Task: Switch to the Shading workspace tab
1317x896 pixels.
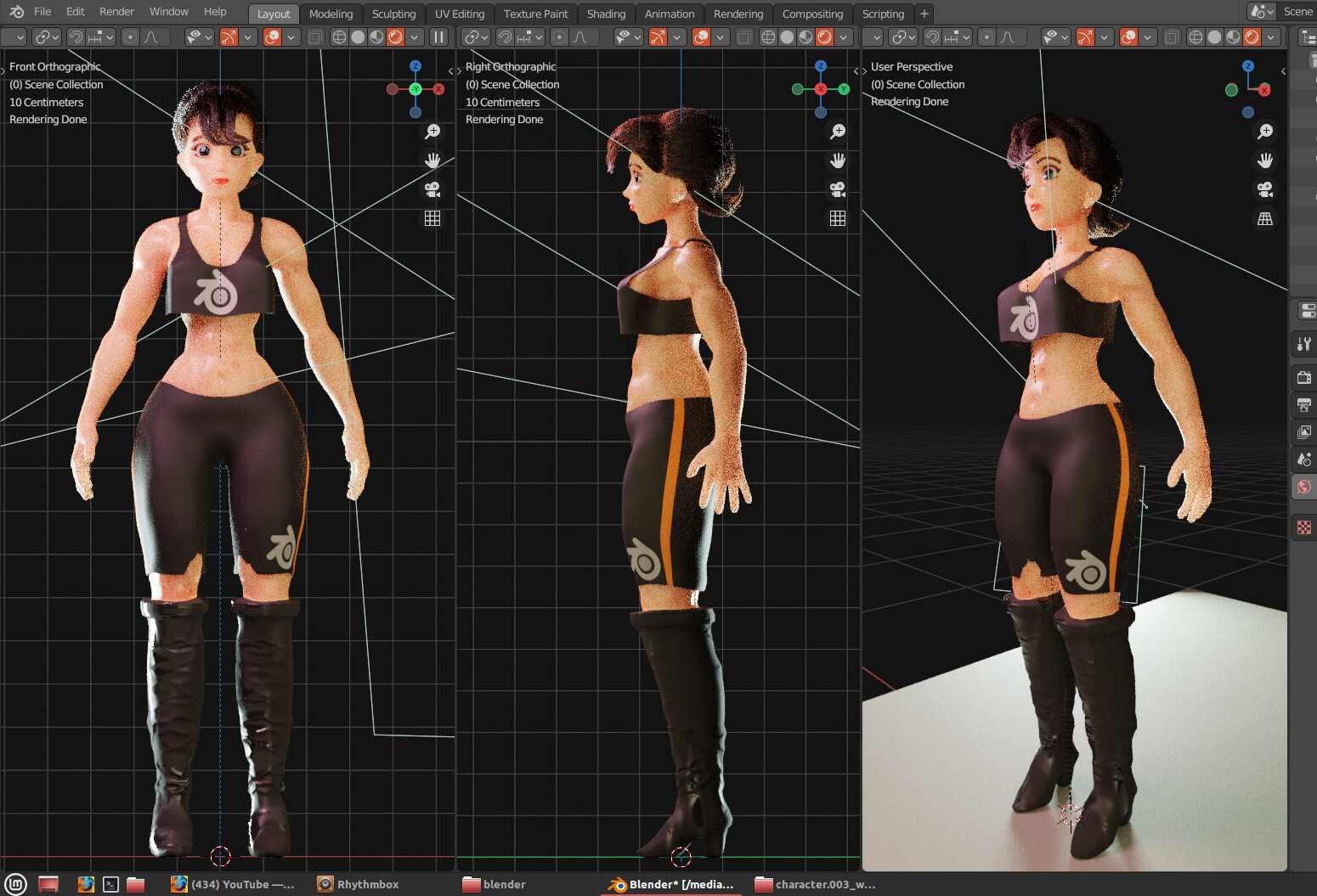Action: (x=606, y=14)
